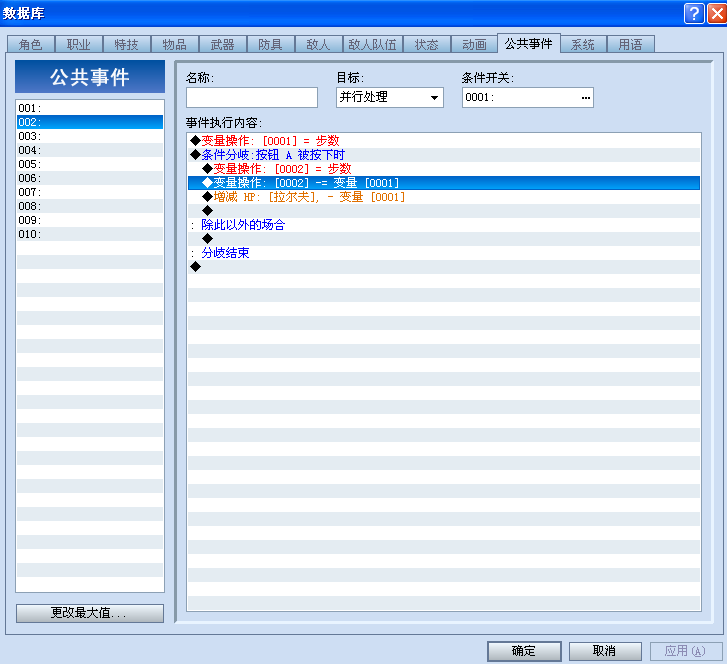The height and width of the screenshot is (664, 727).
Task: Click the 名称 input field
Action: pyautogui.click(x=252, y=97)
